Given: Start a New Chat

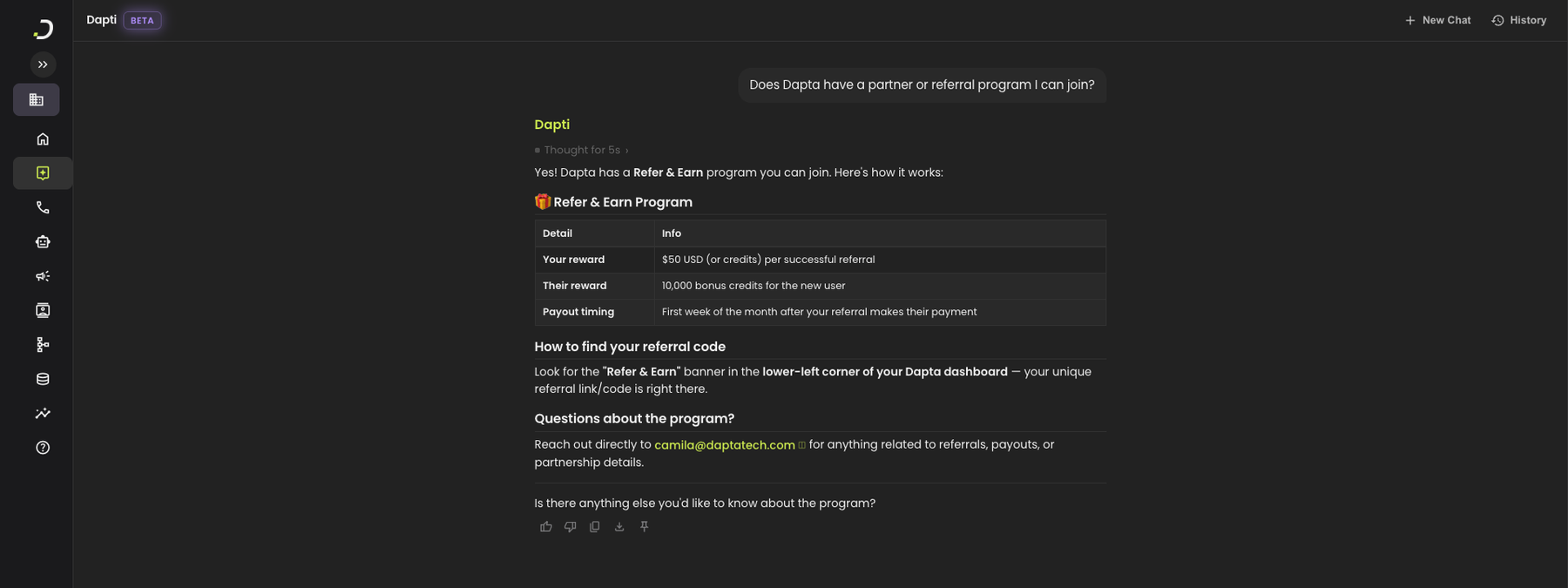Looking at the screenshot, I should tap(1437, 20).
